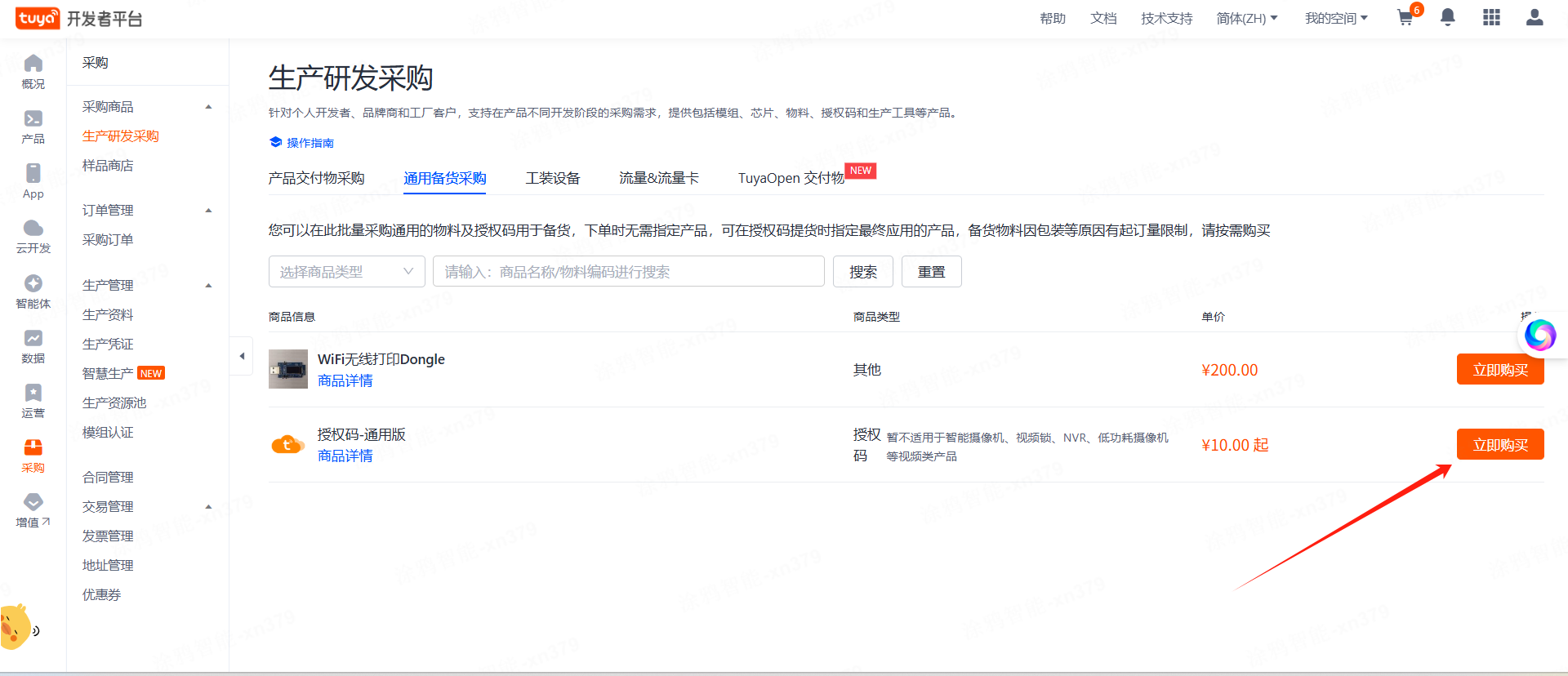The height and width of the screenshot is (676, 1568).
Task: Open the 简体(ZH) language dropdown
Action: (1246, 18)
